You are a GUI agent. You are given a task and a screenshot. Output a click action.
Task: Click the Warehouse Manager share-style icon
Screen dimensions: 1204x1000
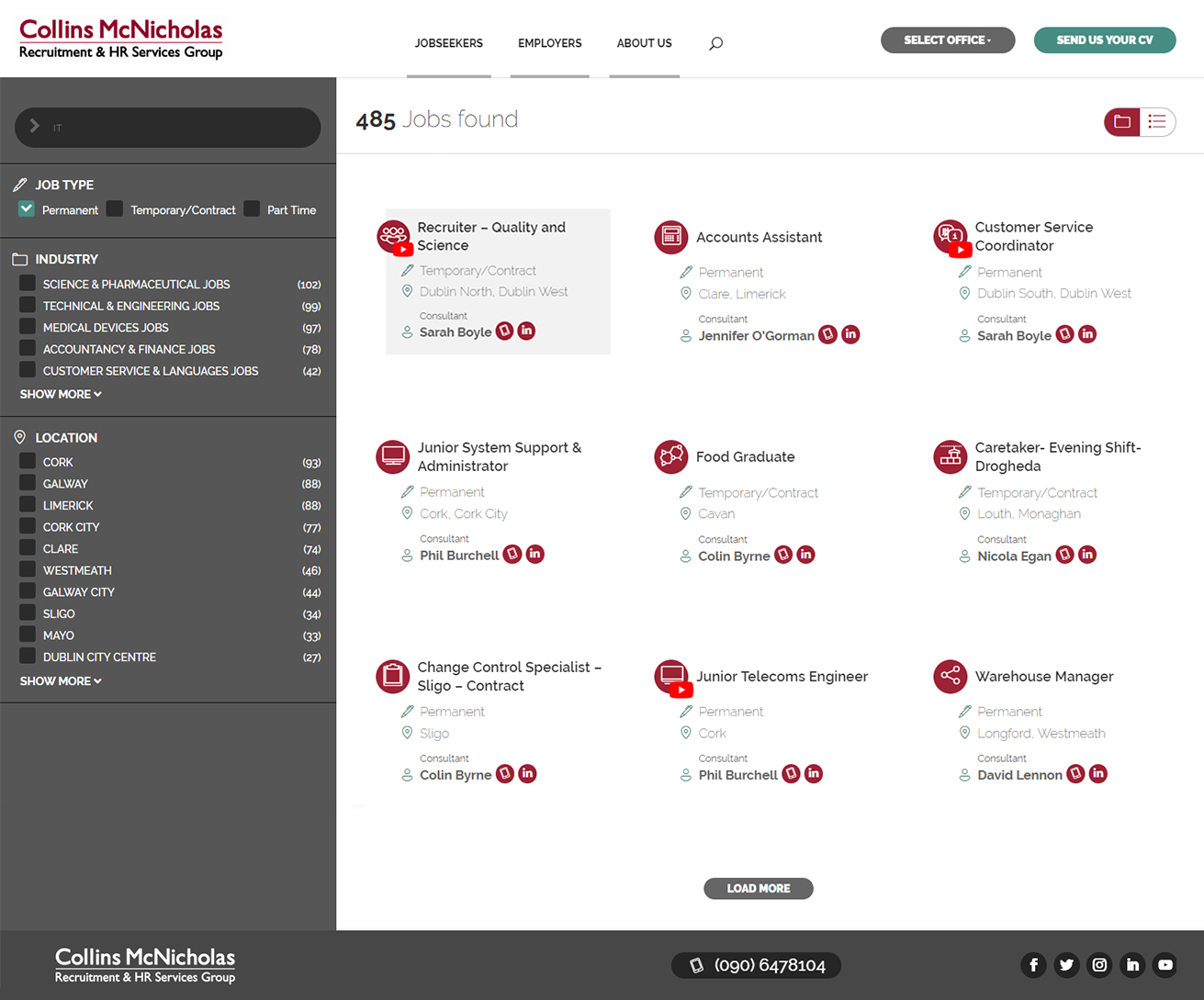(x=951, y=677)
